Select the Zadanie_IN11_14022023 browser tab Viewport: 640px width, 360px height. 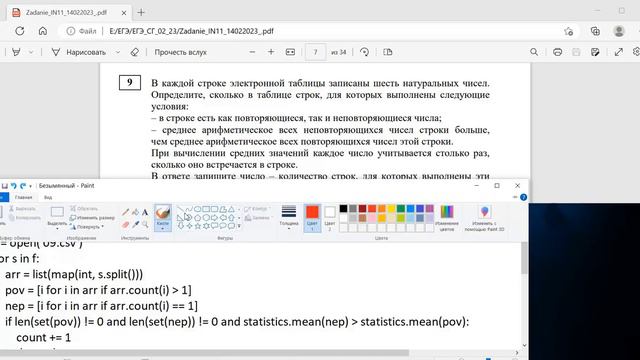(69, 13)
